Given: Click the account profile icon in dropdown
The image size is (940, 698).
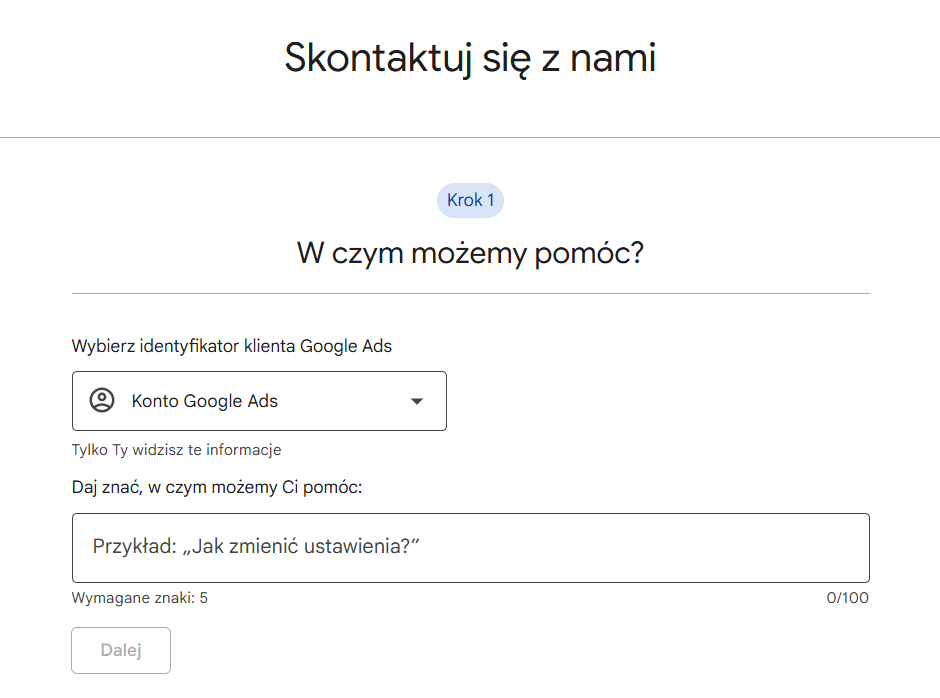Looking at the screenshot, I should click(x=102, y=400).
